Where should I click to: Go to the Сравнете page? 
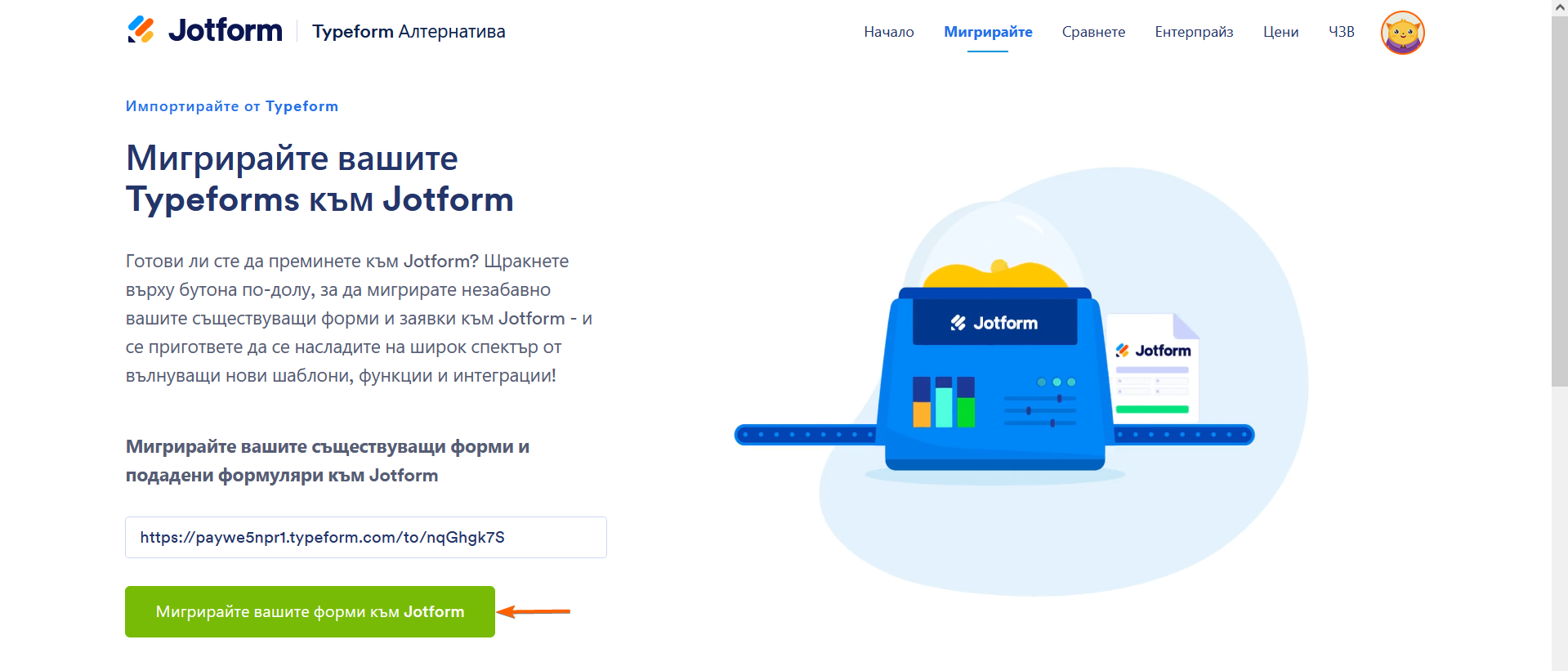point(1093,32)
